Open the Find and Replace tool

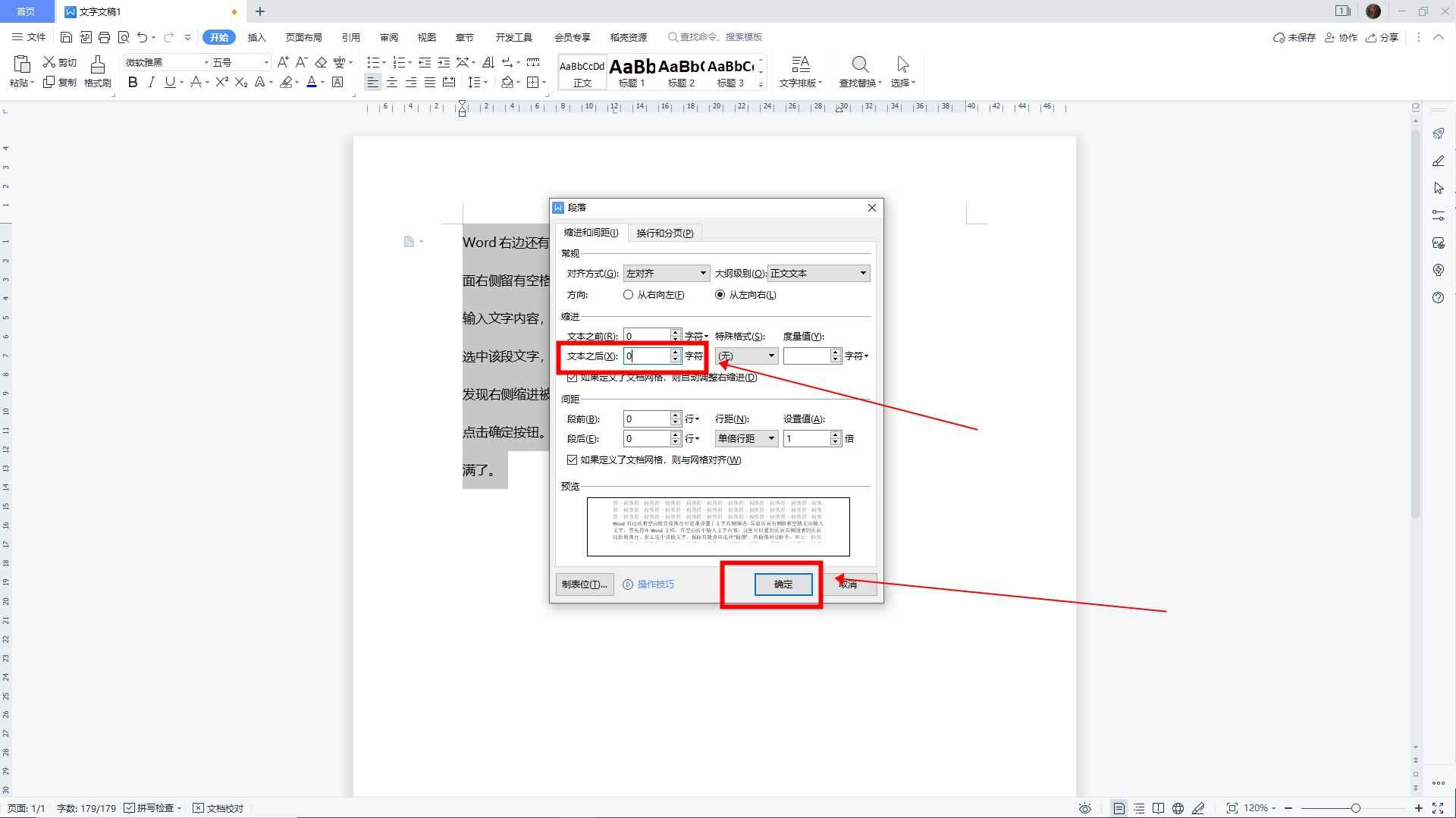(860, 72)
